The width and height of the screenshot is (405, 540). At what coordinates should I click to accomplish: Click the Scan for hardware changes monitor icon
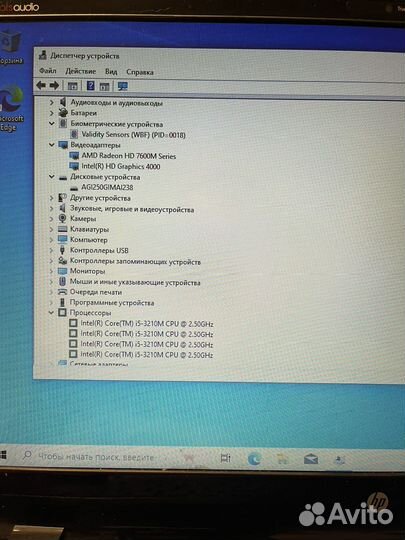[123, 86]
